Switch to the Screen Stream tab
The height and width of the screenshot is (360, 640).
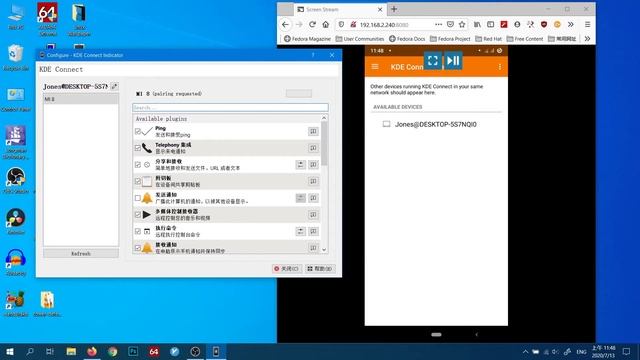(340, 9)
